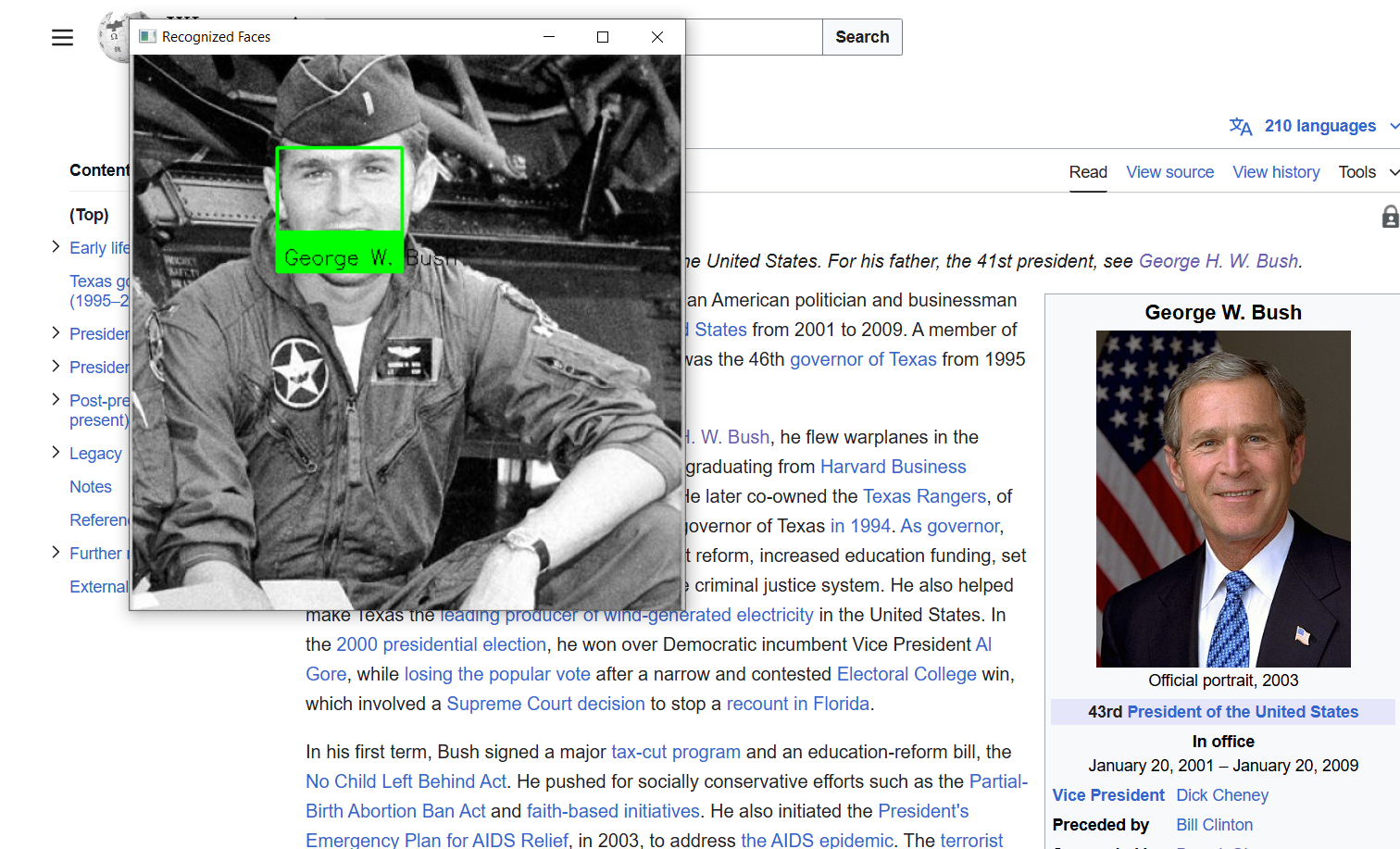Jump to the References section

tap(99, 520)
